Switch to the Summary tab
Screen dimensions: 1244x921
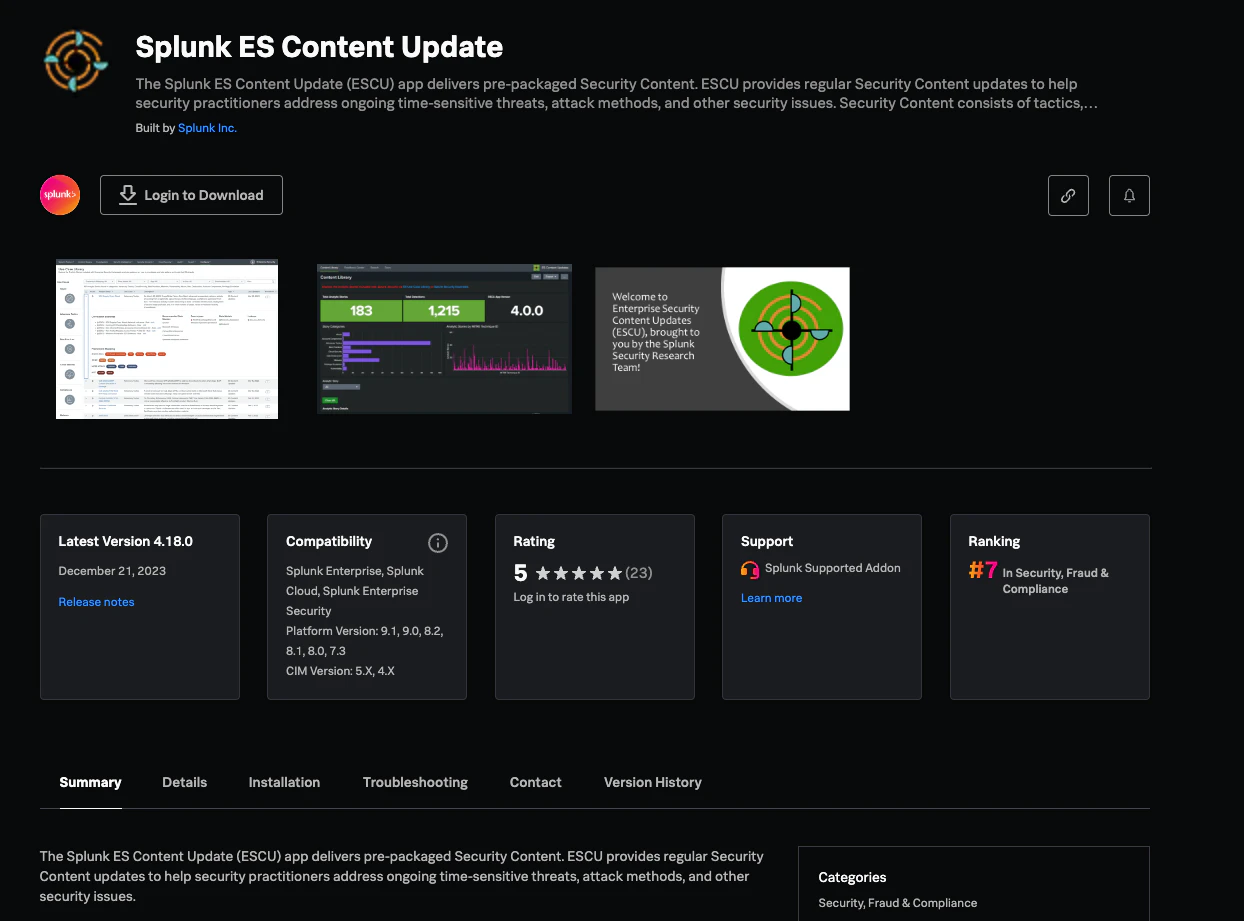click(90, 782)
